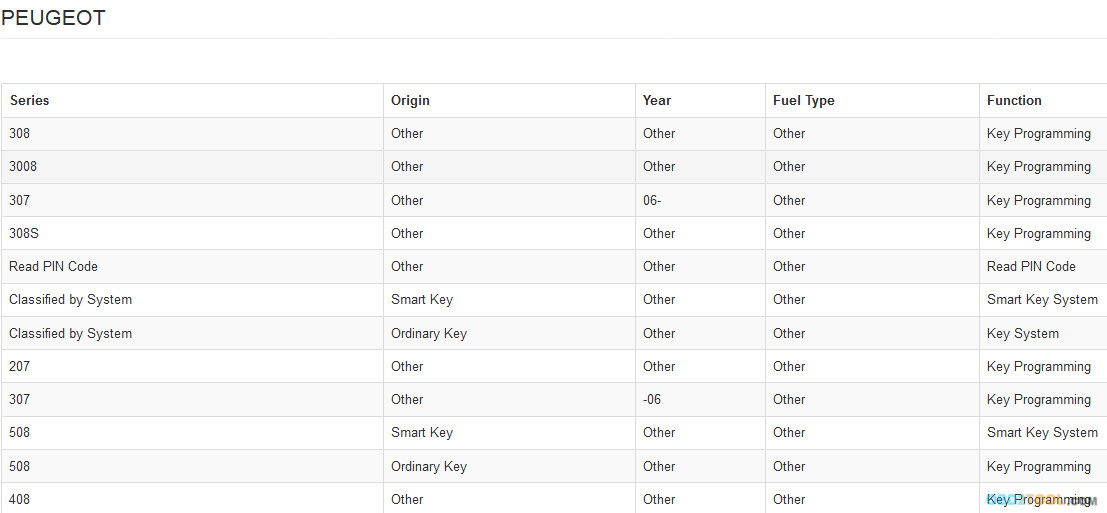Select the 408 series cell
Screen dimensions: 1107x513
[x=192, y=498]
